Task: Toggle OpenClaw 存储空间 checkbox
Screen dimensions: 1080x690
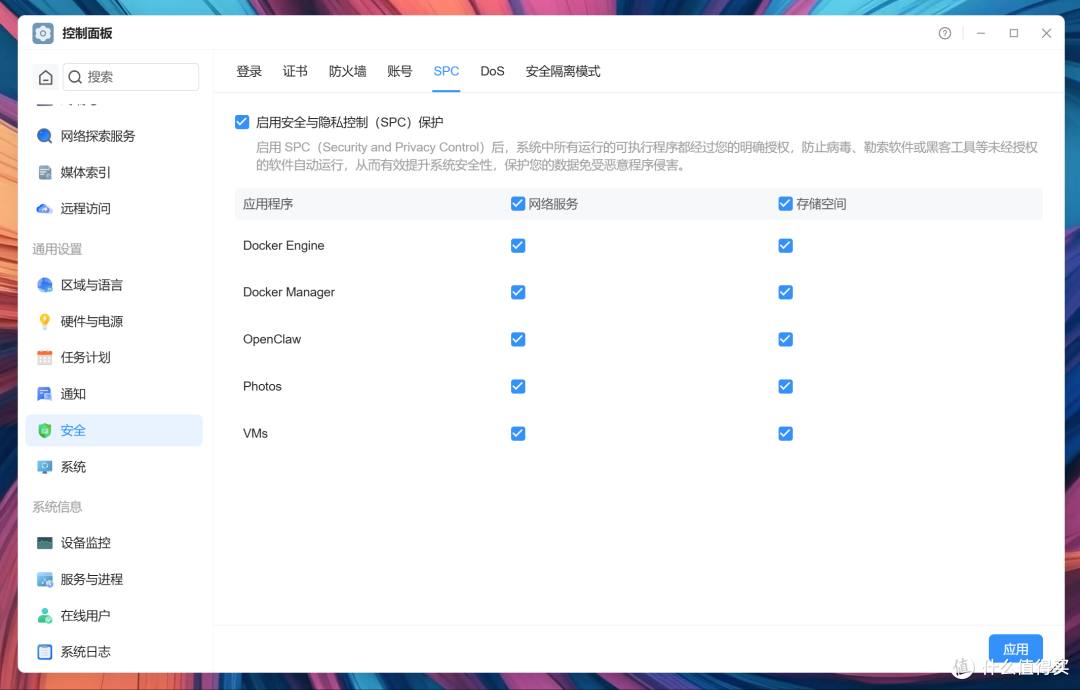Action: [x=785, y=339]
